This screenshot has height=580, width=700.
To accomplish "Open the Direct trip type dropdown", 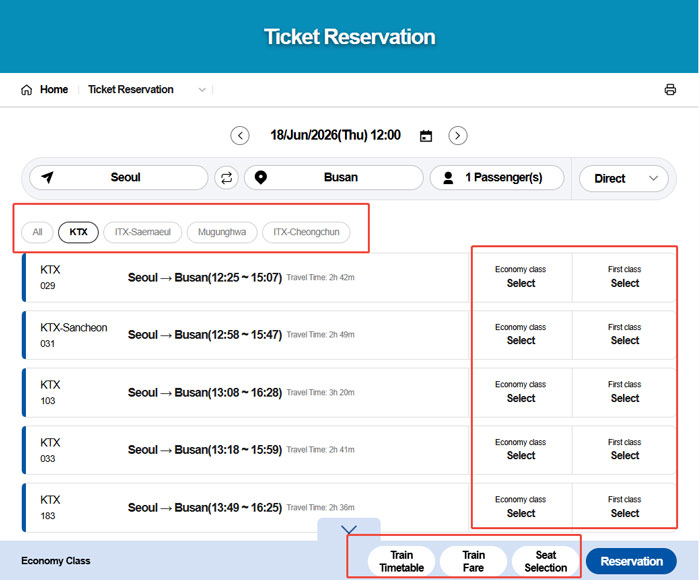I will pos(624,179).
